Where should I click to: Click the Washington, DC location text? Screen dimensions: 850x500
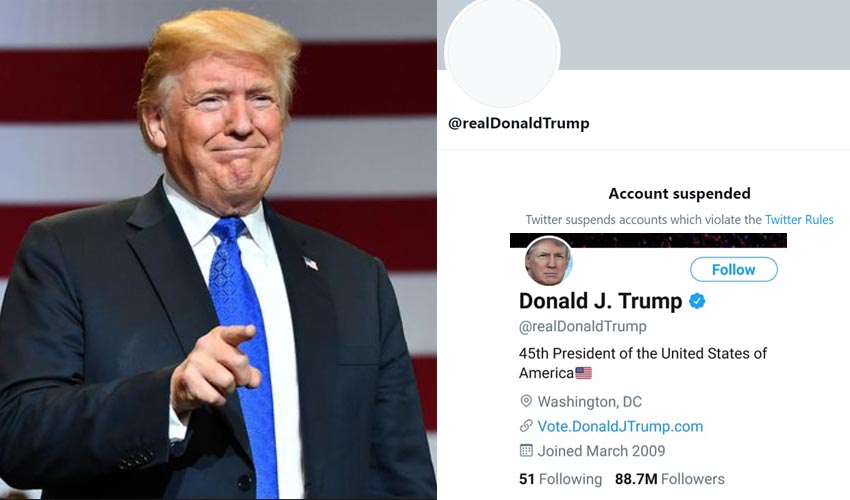590,402
